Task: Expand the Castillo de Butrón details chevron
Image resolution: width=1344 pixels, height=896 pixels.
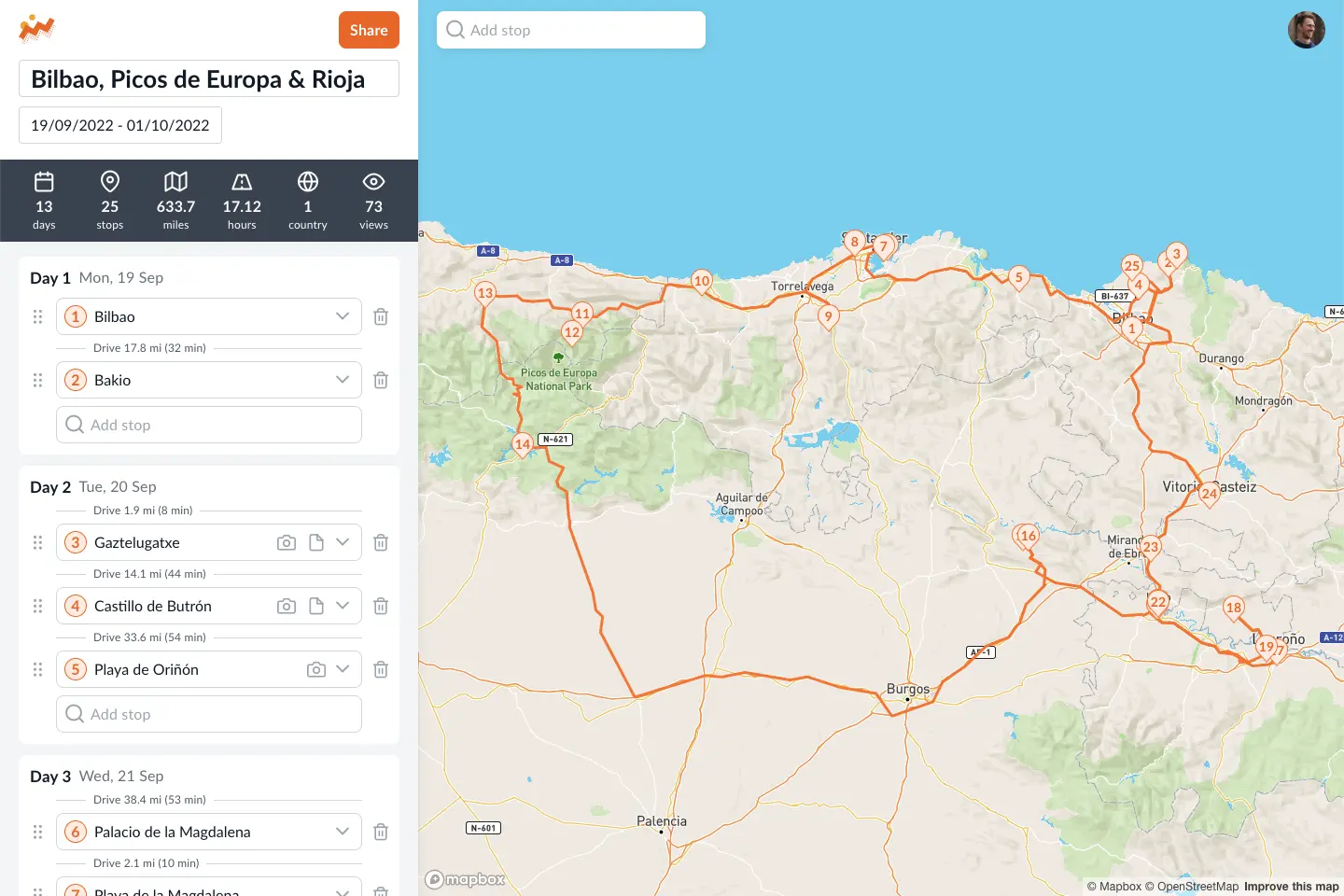Action: coord(343,605)
